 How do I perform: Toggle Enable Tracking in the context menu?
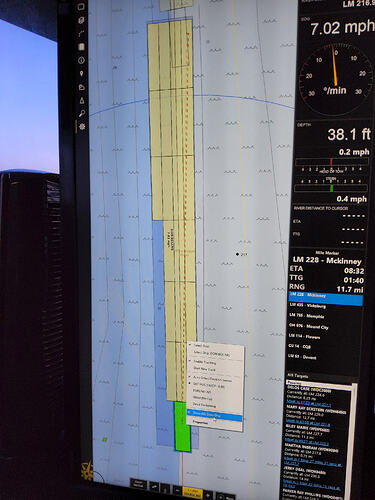(x=216, y=362)
